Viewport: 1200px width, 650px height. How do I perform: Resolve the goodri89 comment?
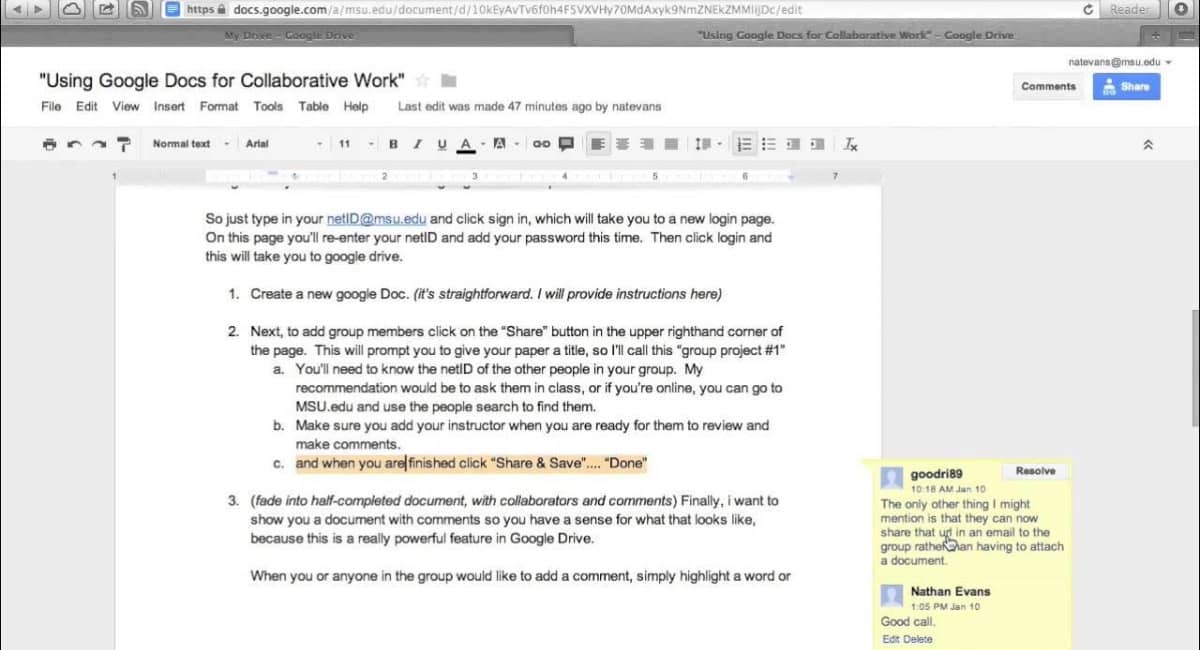[1035, 471]
